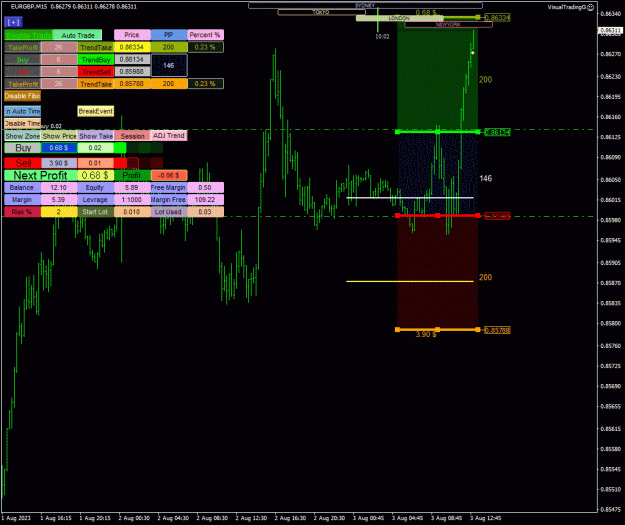Click the EURGBP,M15 chart title

click(x=27, y=7)
